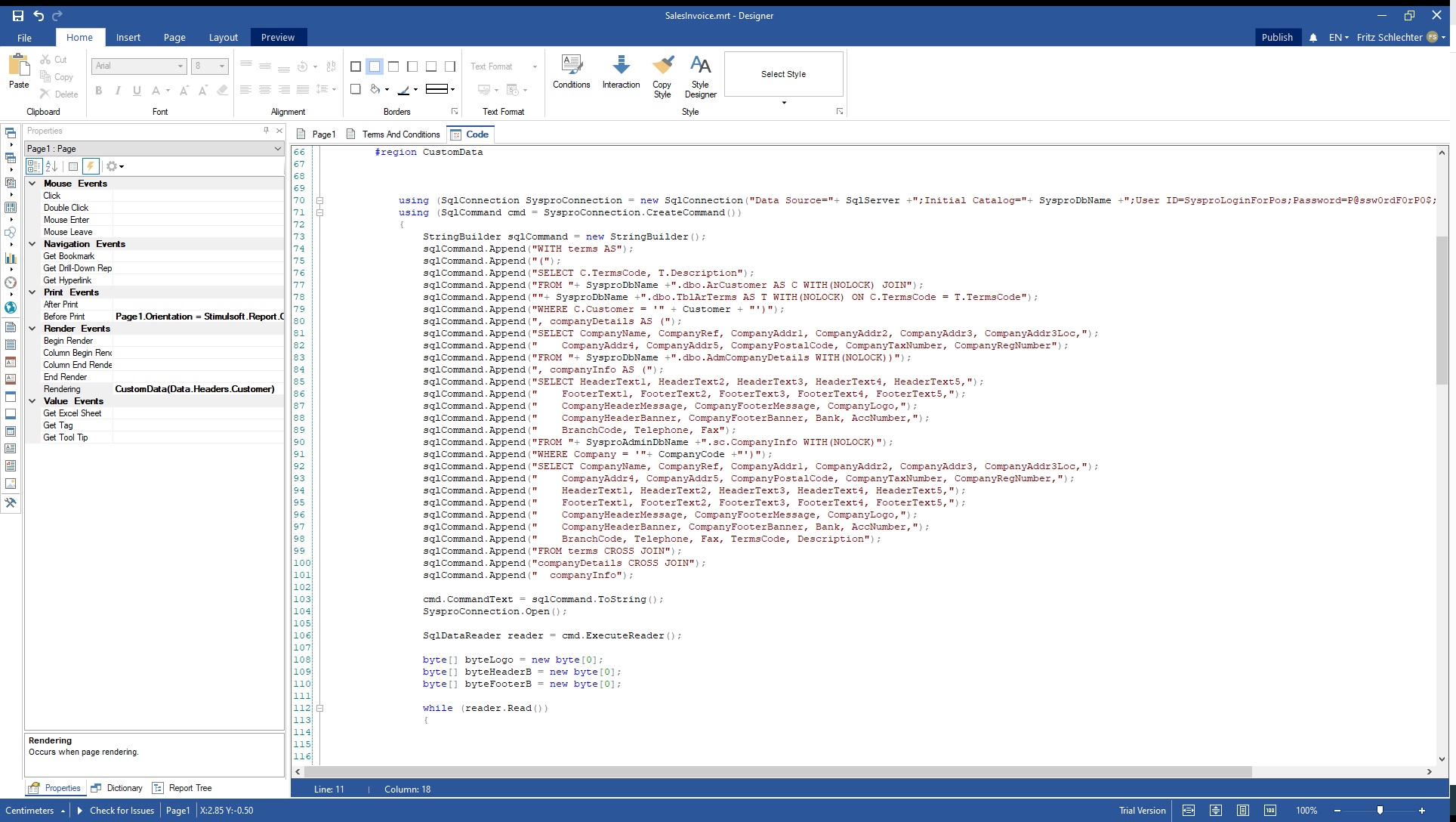The width and height of the screenshot is (1456, 822).
Task: Collapse the Navigation Events section
Action: point(33,243)
